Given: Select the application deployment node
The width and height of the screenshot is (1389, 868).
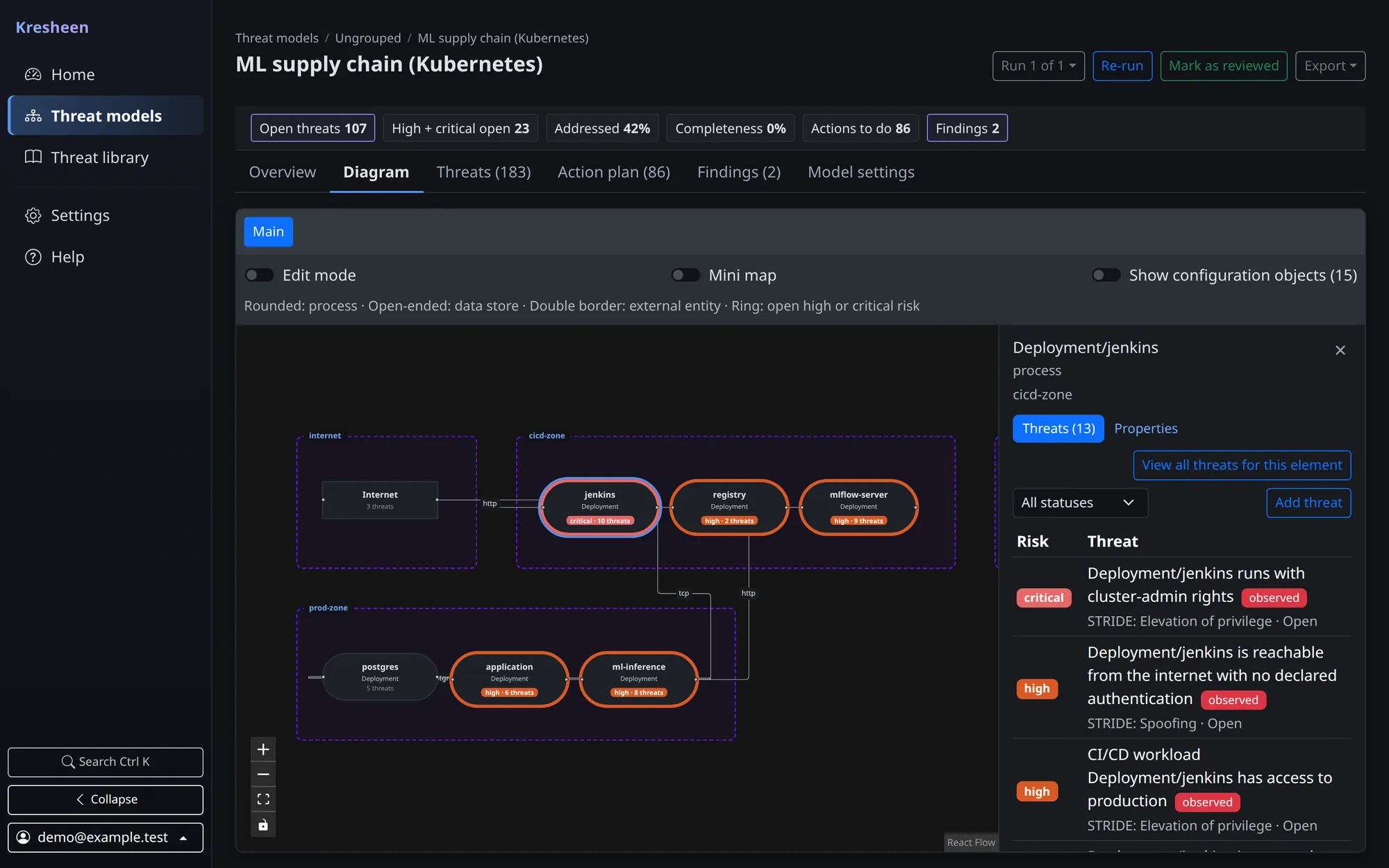Looking at the screenshot, I should 509,679.
